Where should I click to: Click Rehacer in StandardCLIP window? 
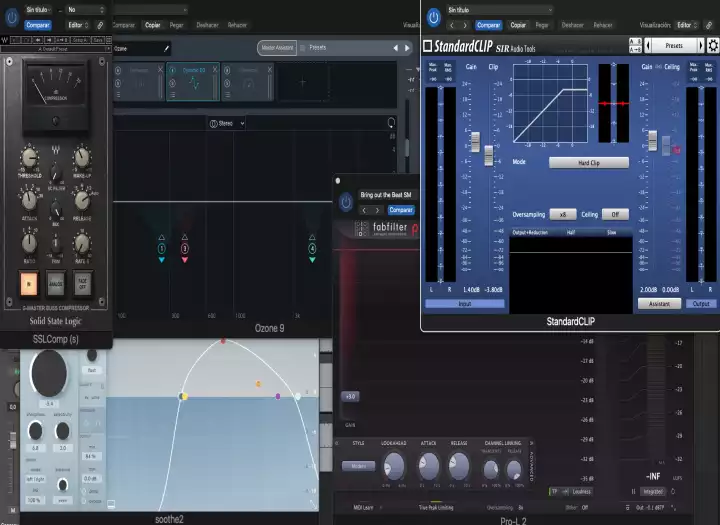coord(603,25)
